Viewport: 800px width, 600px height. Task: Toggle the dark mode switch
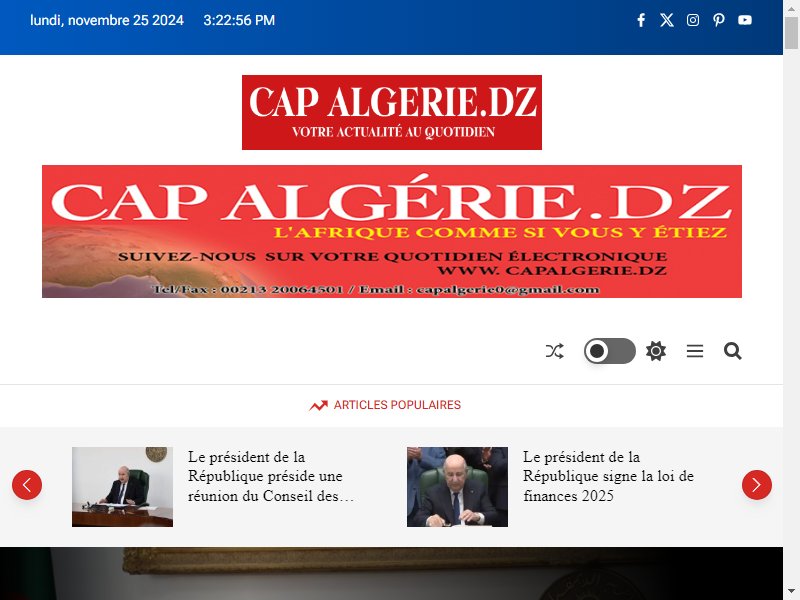(x=610, y=351)
